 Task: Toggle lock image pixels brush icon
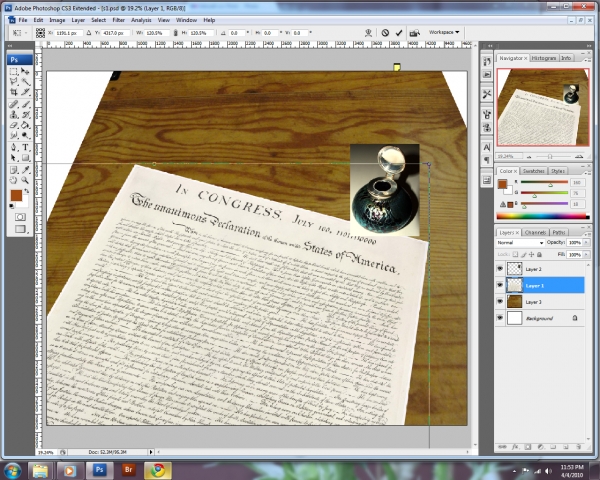tap(524, 255)
